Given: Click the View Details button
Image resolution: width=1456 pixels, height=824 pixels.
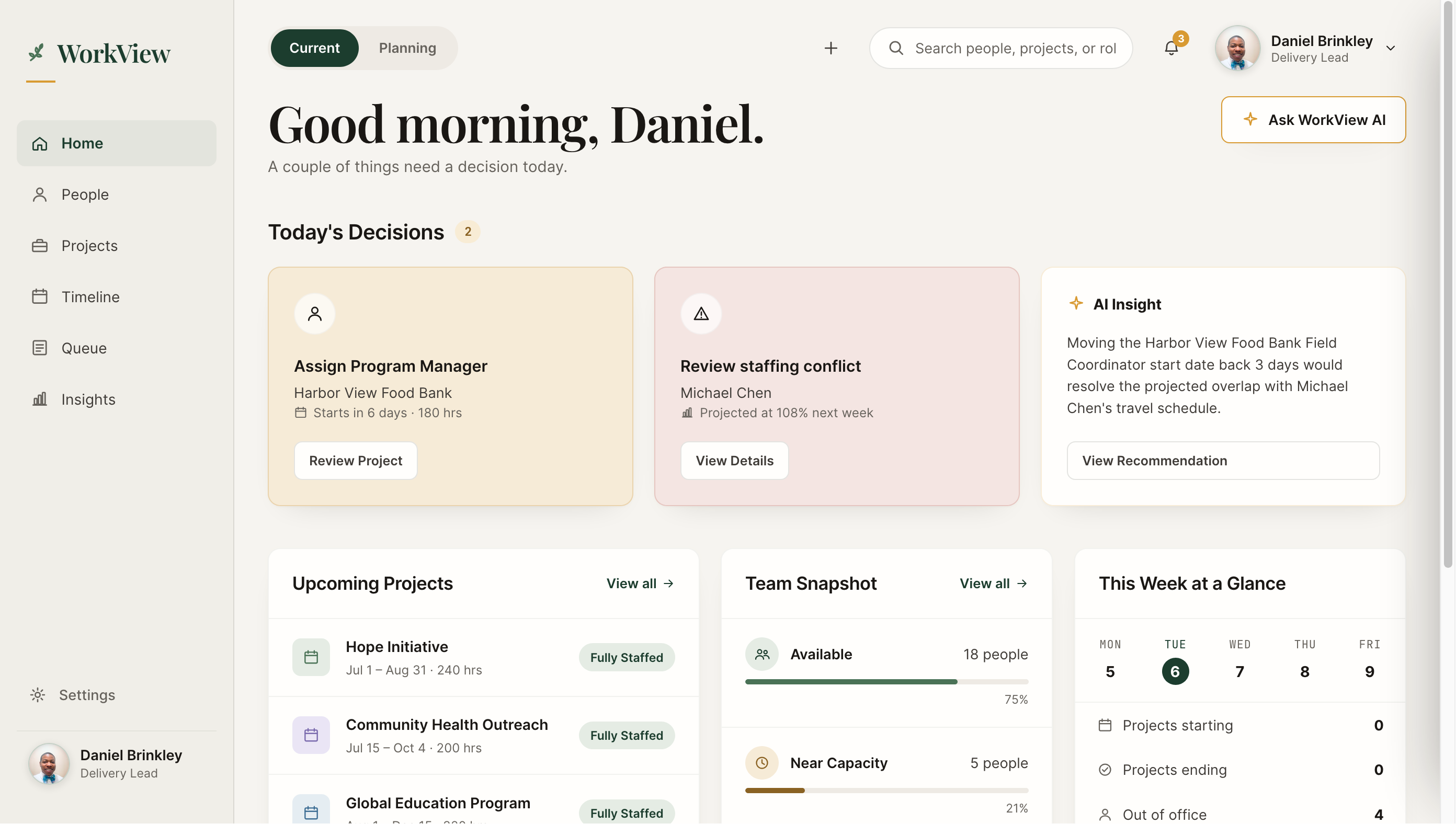Looking at the screenshot, I should tap(734, 461).
